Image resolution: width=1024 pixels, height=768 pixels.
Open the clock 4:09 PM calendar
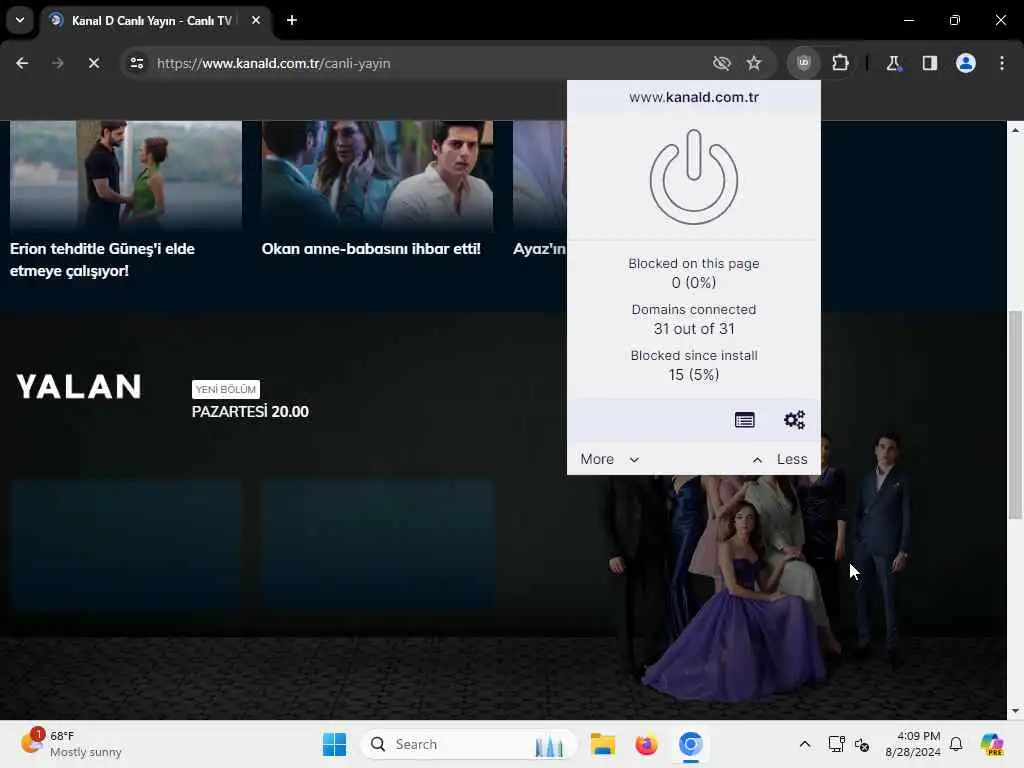point(912,744)
